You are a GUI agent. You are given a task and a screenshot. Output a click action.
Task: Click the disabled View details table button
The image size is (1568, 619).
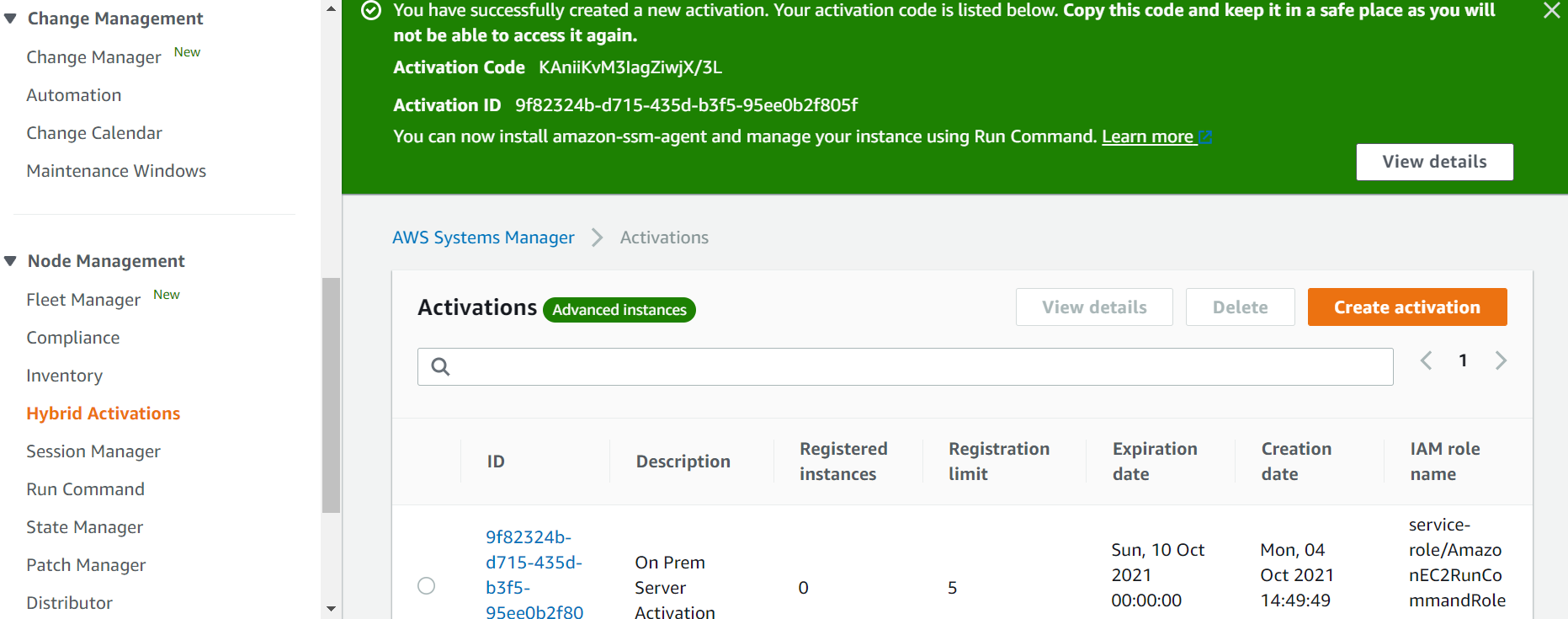tap(1094, 307)
